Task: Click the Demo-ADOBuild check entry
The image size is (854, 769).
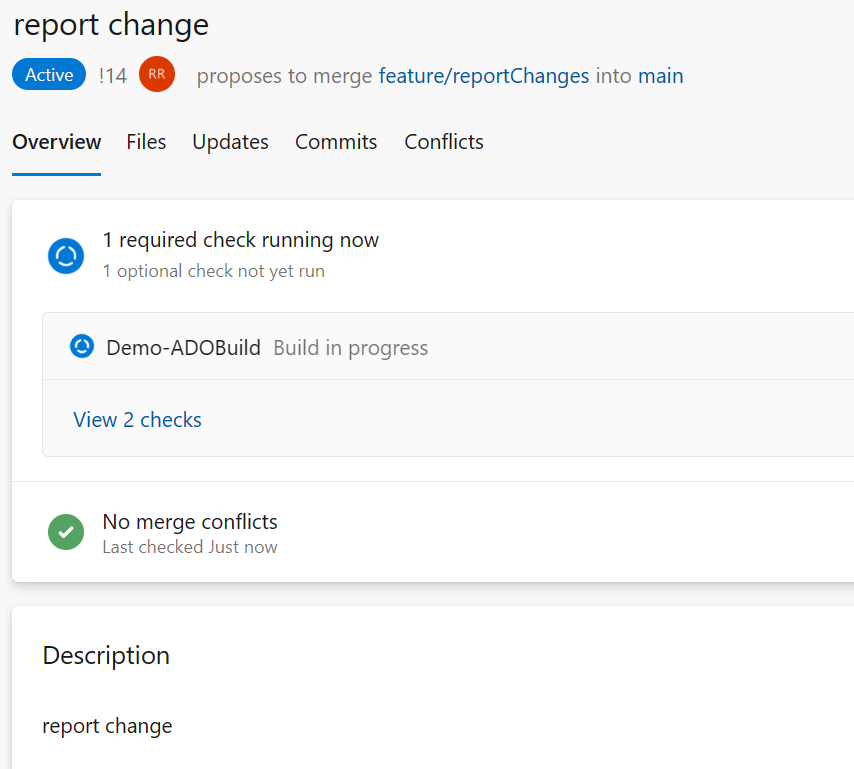Action: [183, 347]
